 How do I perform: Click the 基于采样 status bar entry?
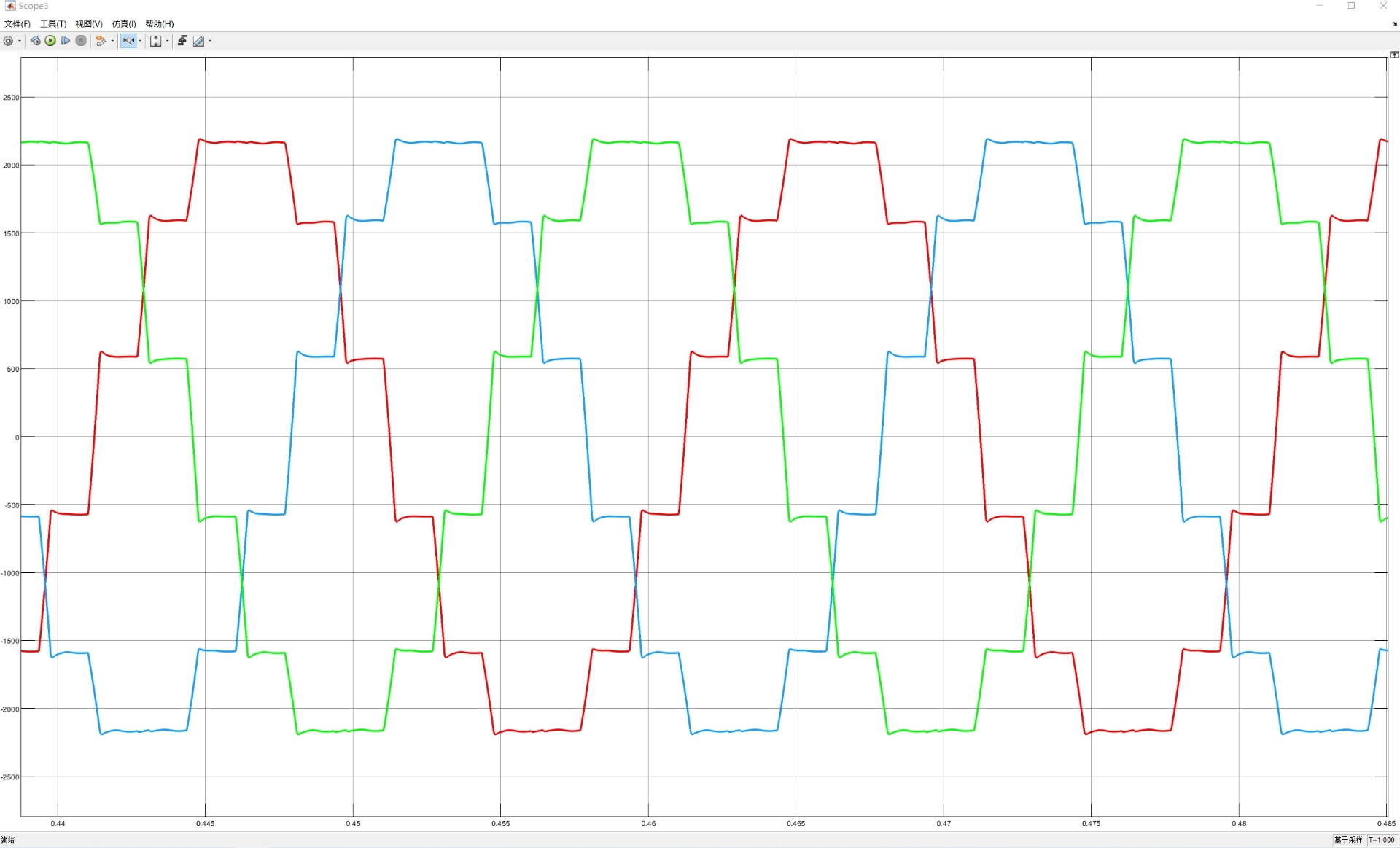pyautogui.click(x=1348, y=840)
